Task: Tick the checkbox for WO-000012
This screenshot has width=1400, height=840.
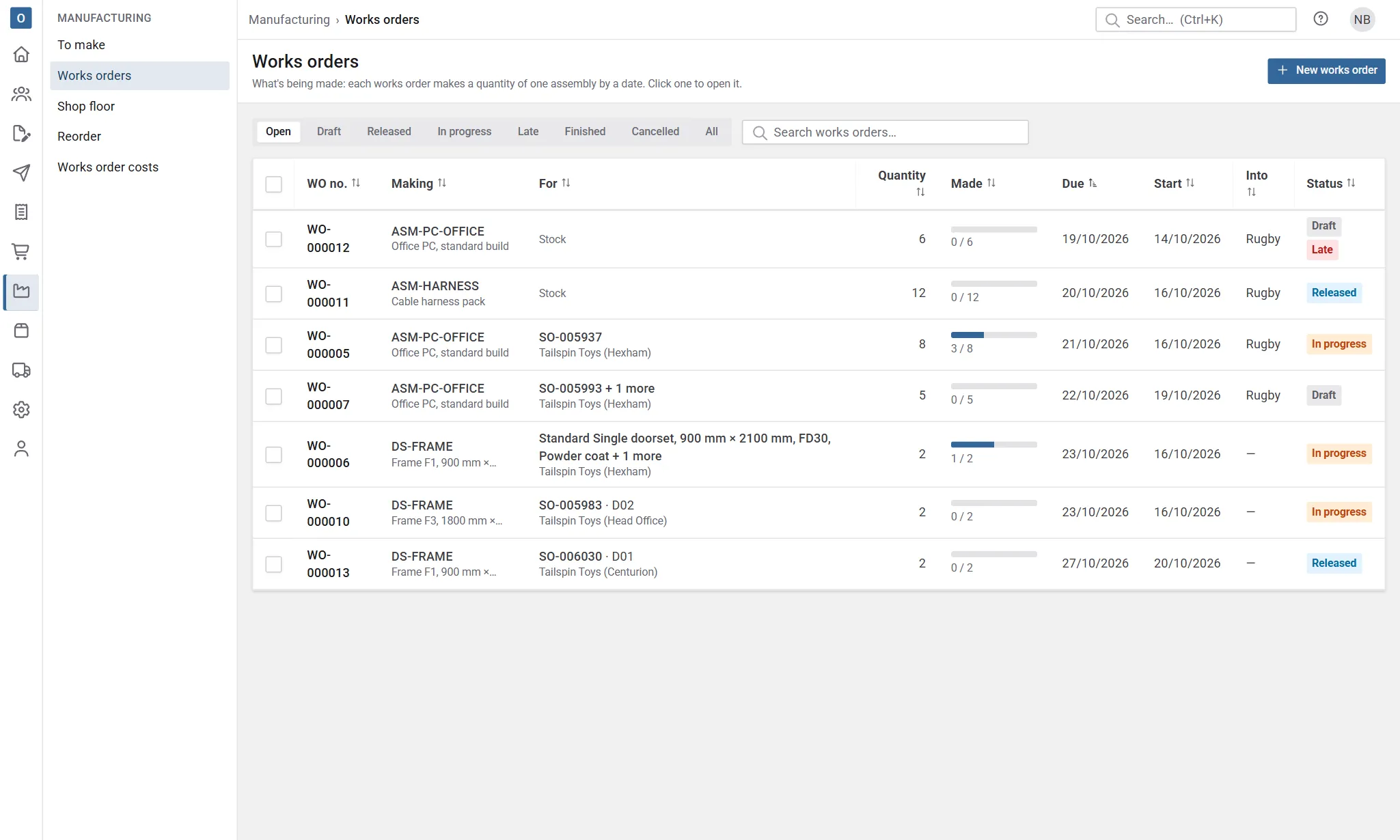Action: [273, 239]
